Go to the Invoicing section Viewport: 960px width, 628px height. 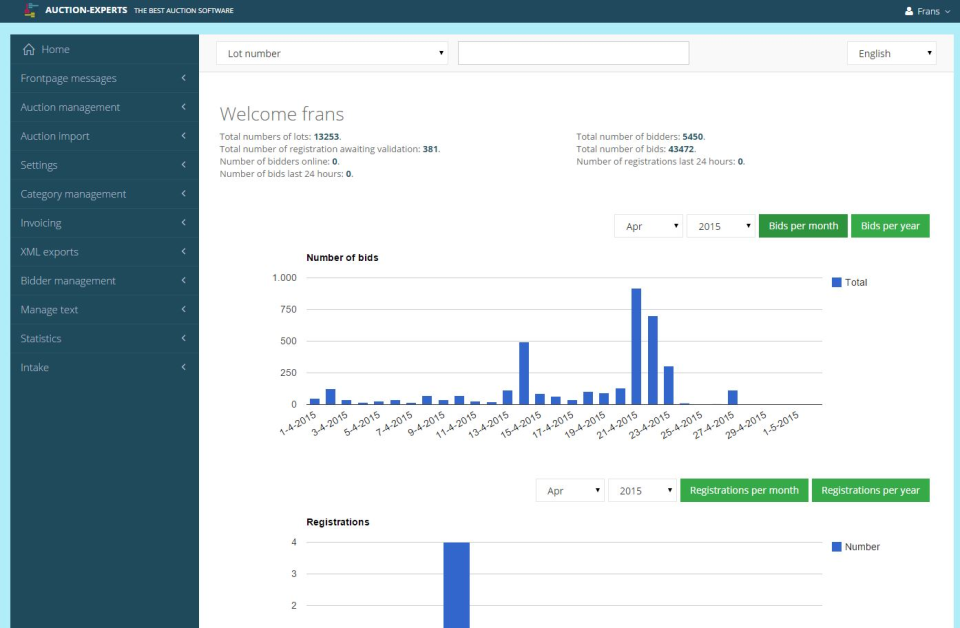40,223
